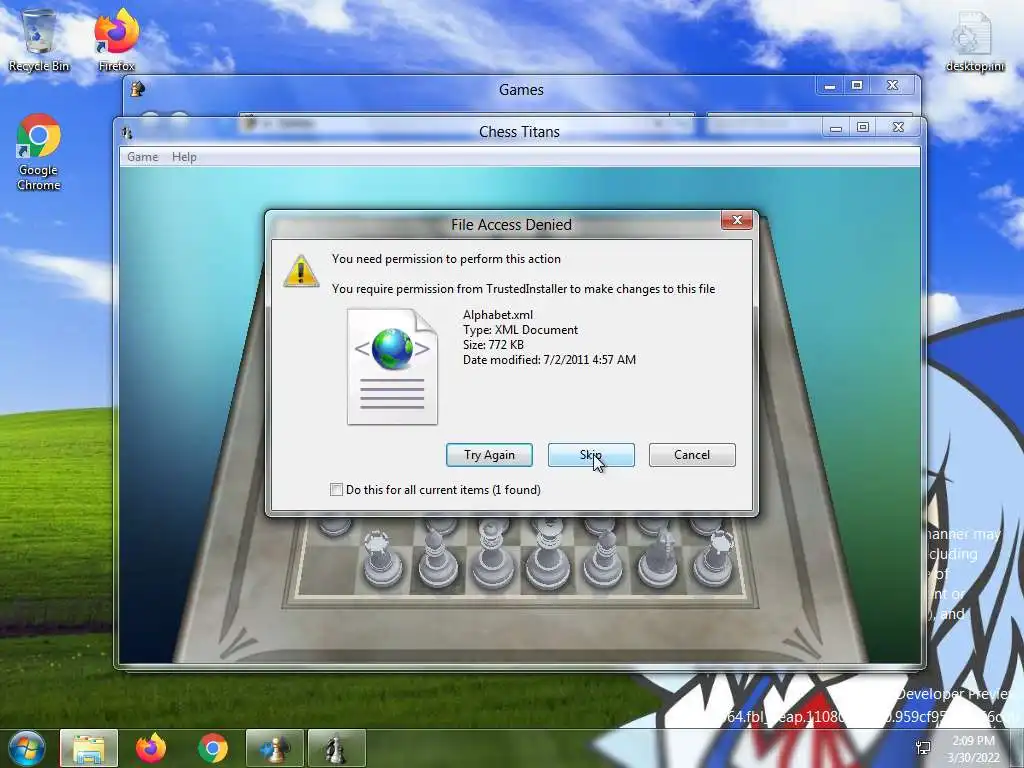This screenshot has width=1024, height=768.
Task: Click the Games window title bar icon
Action: 138,89
